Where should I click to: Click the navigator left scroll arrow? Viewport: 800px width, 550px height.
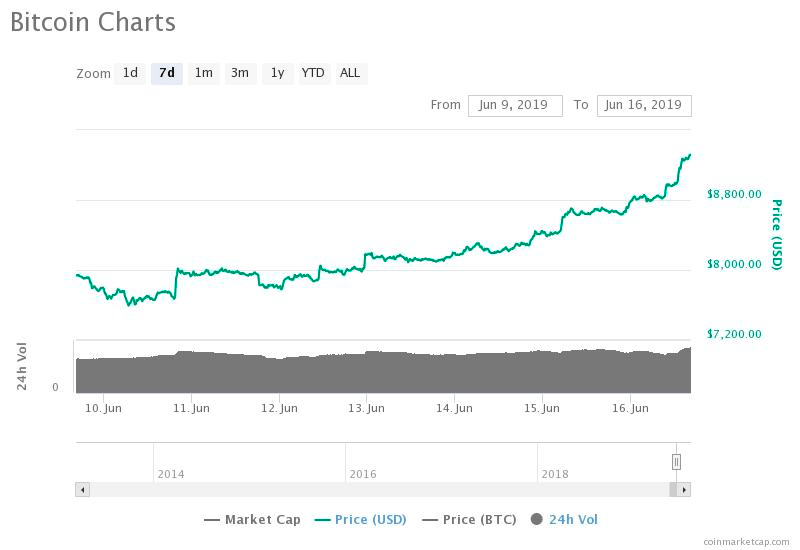83,490
